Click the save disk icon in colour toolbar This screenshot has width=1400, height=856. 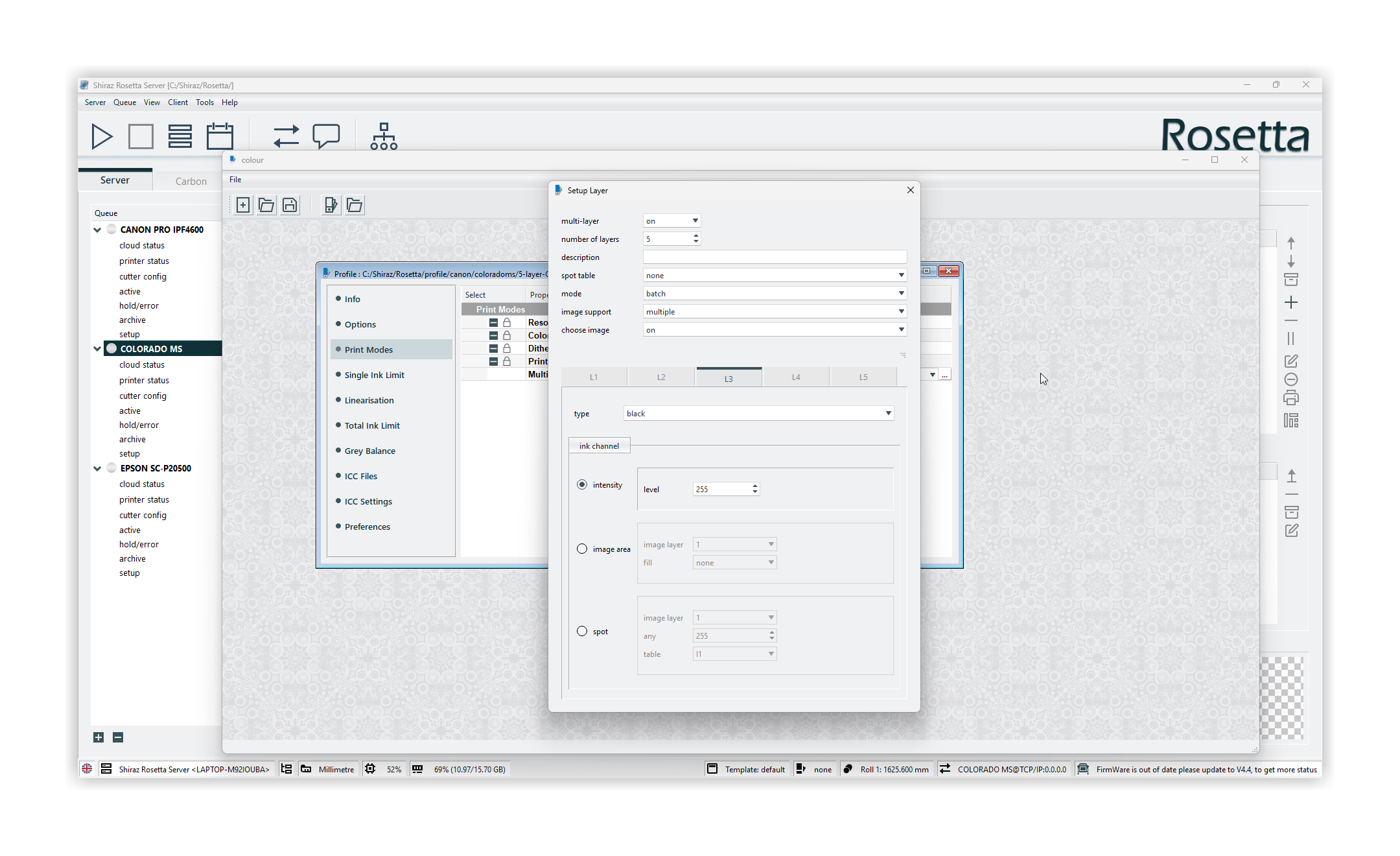[x=290, y=206]
